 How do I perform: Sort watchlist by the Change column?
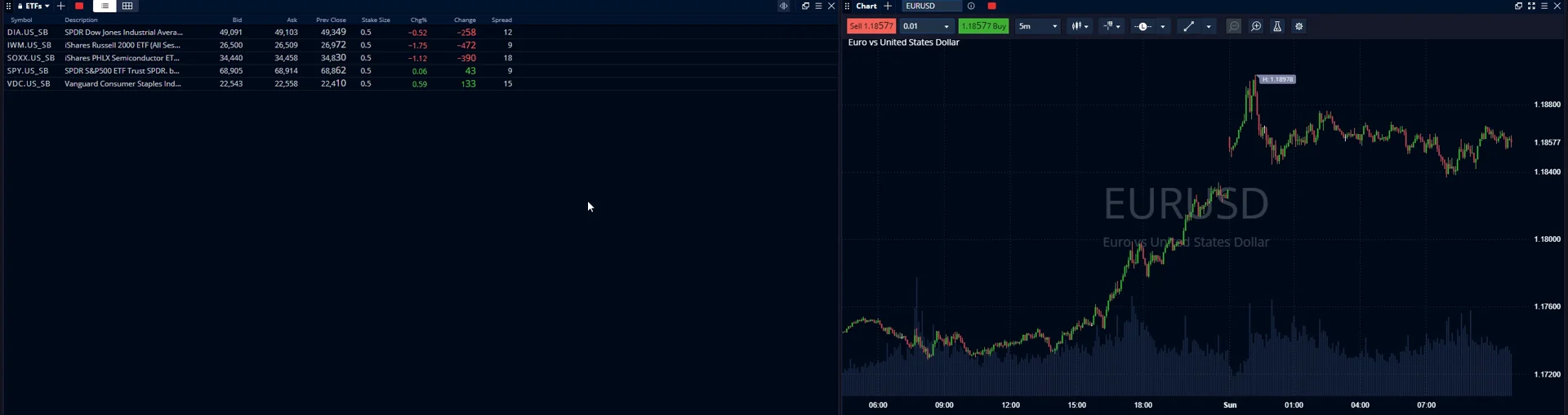465,20
